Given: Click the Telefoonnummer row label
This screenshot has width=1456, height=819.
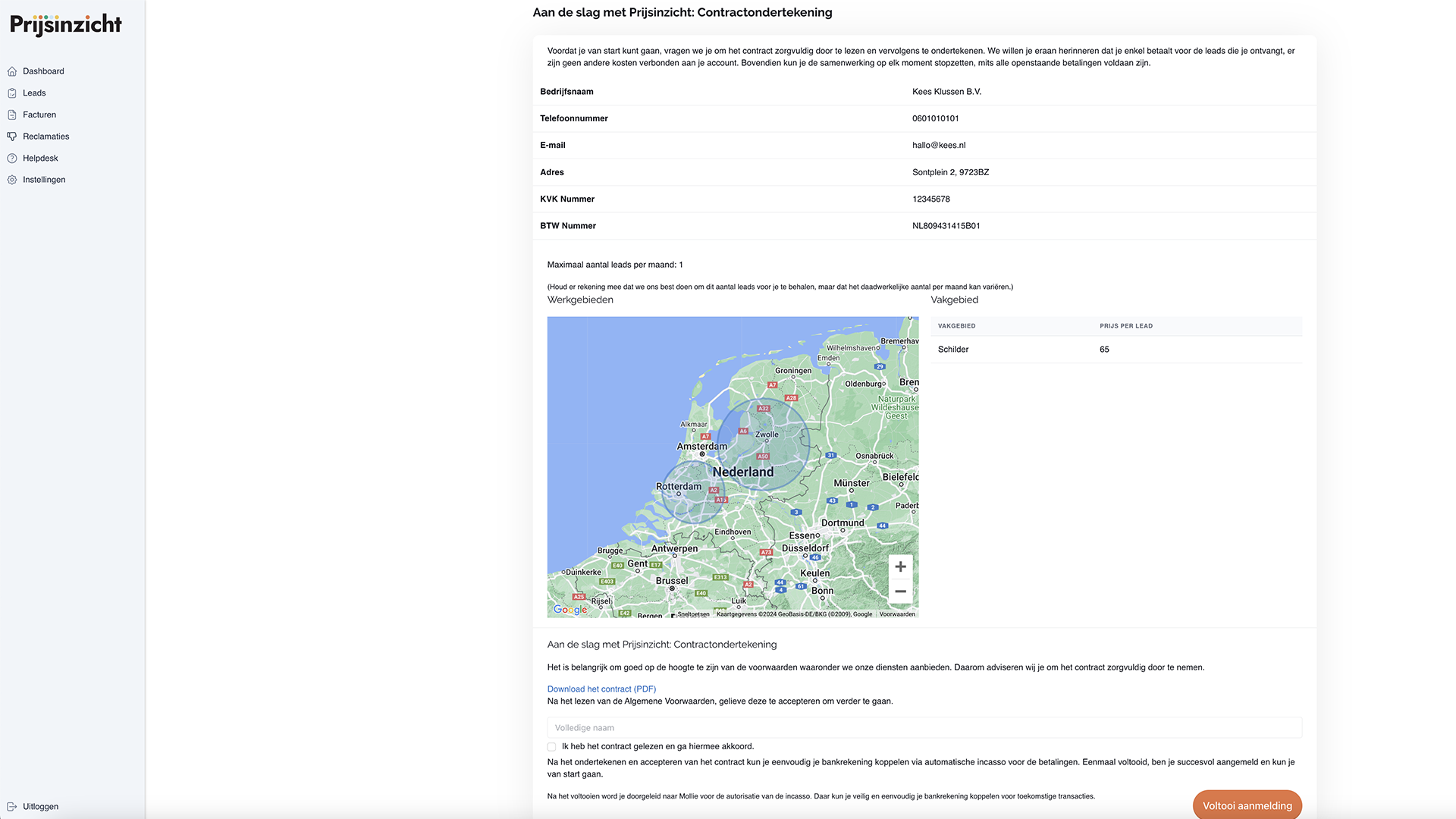Looking at the screenshot, I should tap(574, 118).
